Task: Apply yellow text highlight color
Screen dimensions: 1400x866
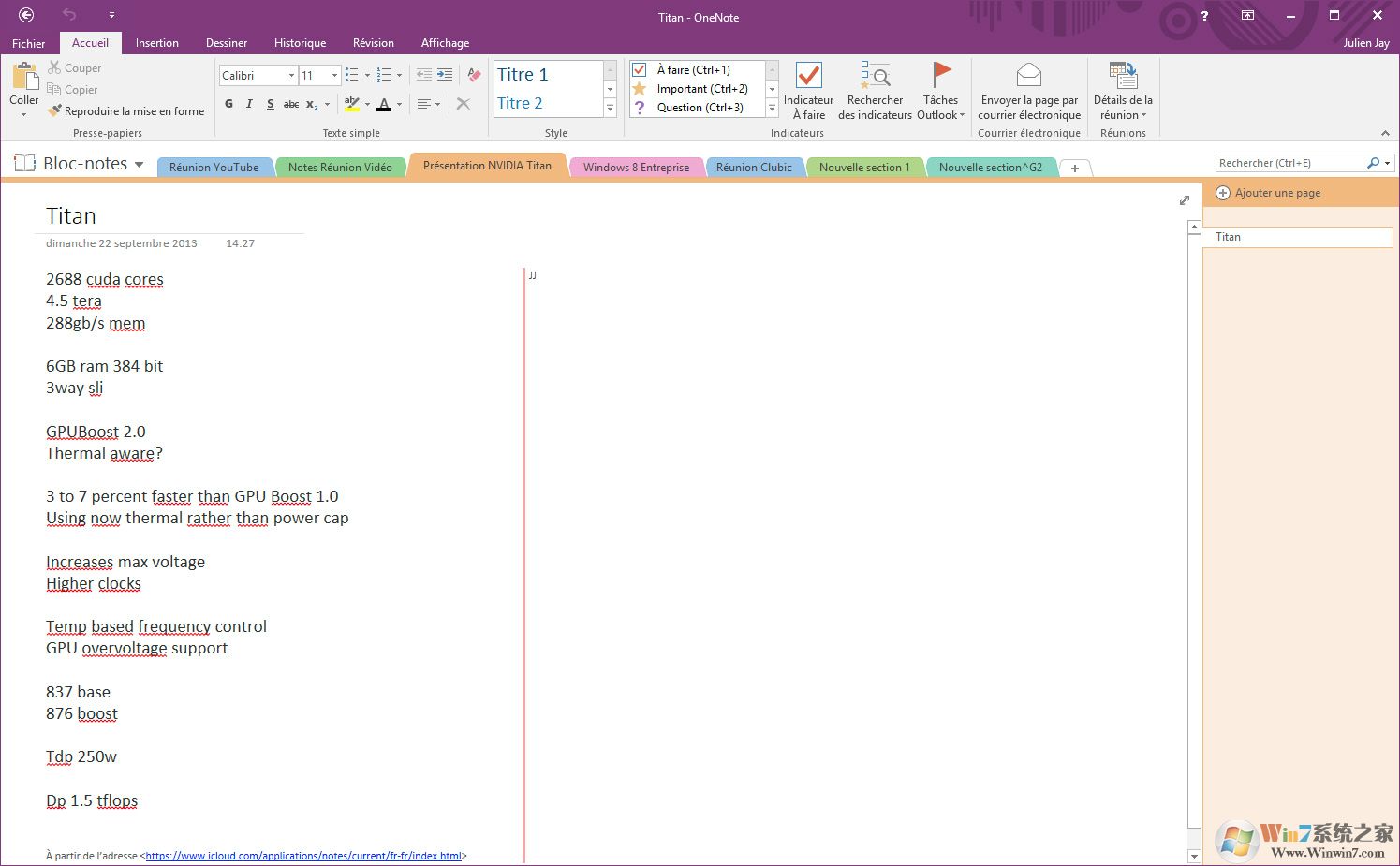Action: (351, 104)
